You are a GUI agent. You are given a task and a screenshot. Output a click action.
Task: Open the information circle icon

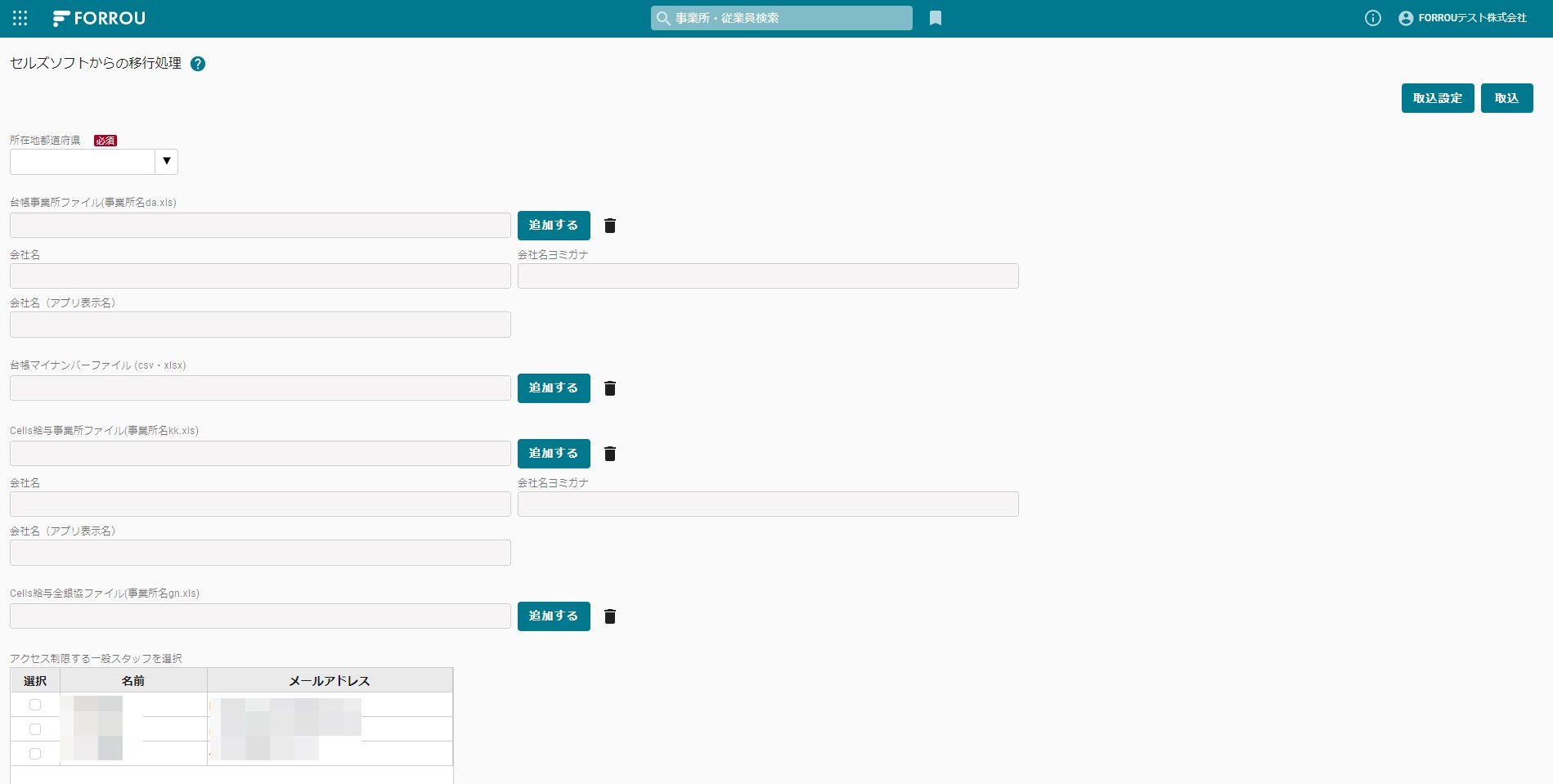1373,18
